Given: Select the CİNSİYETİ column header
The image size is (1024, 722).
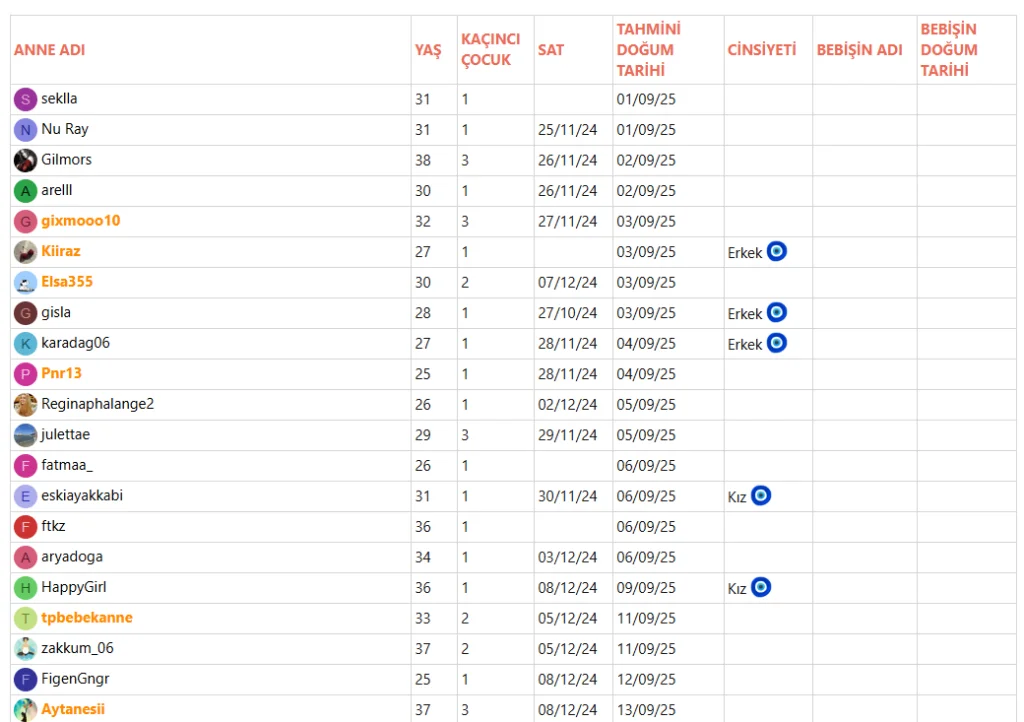Looking at the screenshot, I should point(761,49).
